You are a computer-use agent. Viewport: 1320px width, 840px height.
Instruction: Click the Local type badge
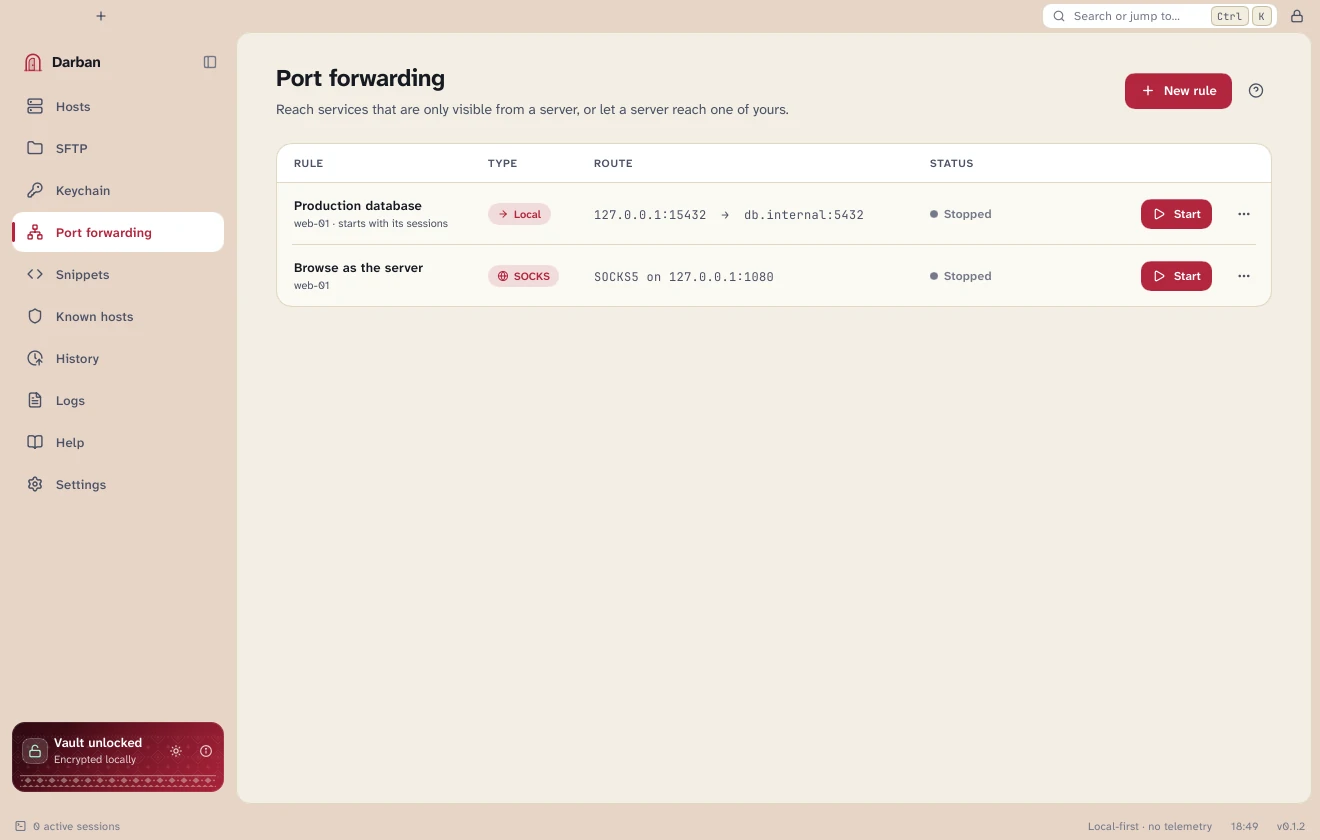coord(519,214)
